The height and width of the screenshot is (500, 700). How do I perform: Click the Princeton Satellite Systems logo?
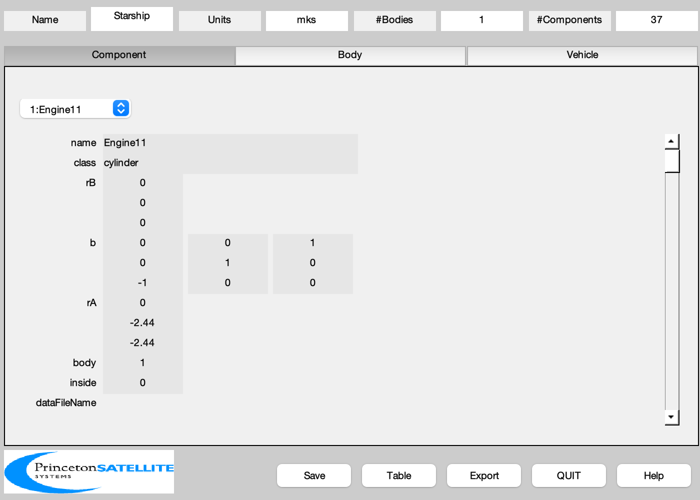click(89, 471)
